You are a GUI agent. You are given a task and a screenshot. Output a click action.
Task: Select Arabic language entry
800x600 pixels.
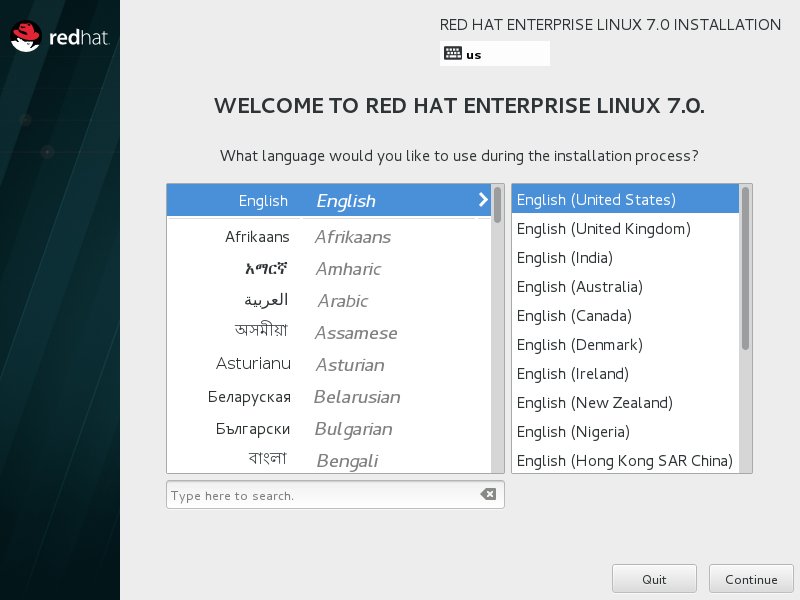(x=329, y=301)
